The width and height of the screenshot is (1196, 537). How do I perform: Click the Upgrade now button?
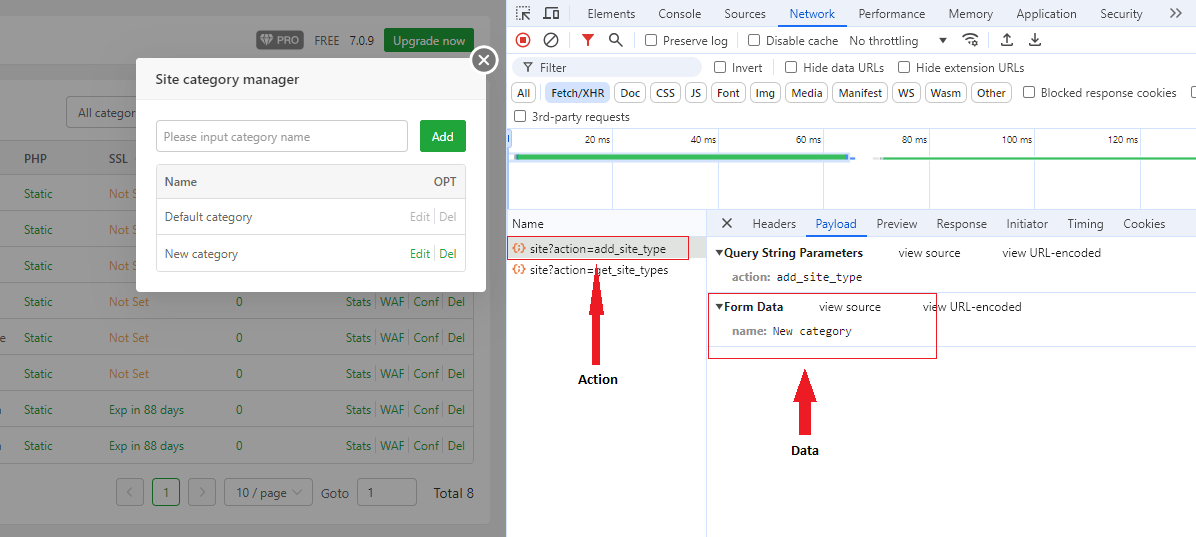pyautogui.click(x=429, y=40)
